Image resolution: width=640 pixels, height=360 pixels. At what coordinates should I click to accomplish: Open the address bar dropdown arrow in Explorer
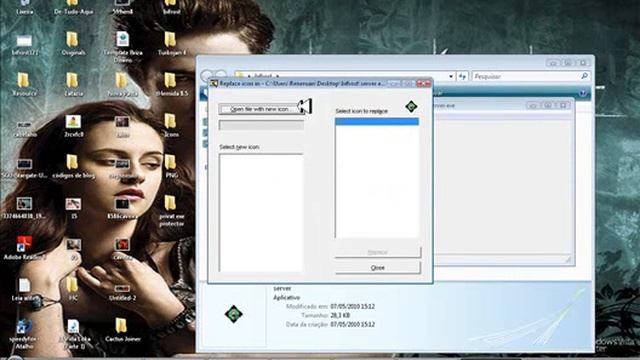(451, 76)
